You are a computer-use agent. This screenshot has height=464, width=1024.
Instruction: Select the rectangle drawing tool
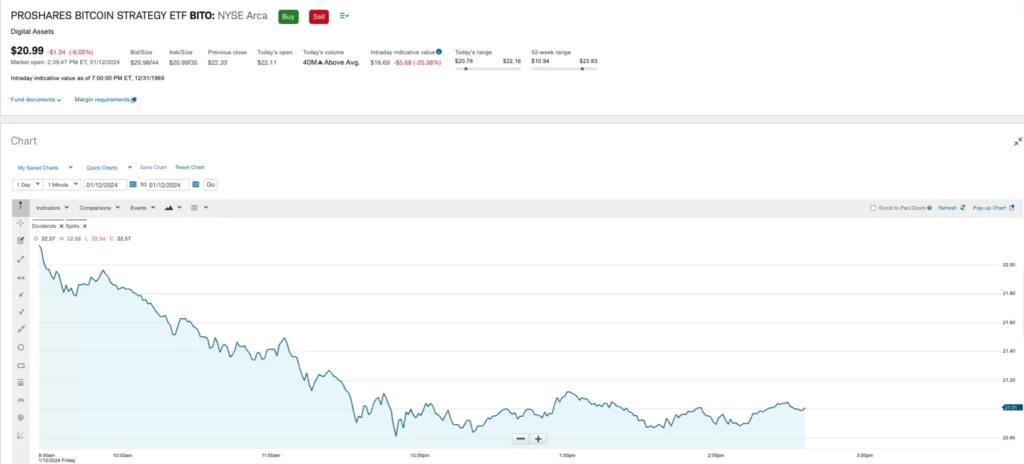click(20, 365)
